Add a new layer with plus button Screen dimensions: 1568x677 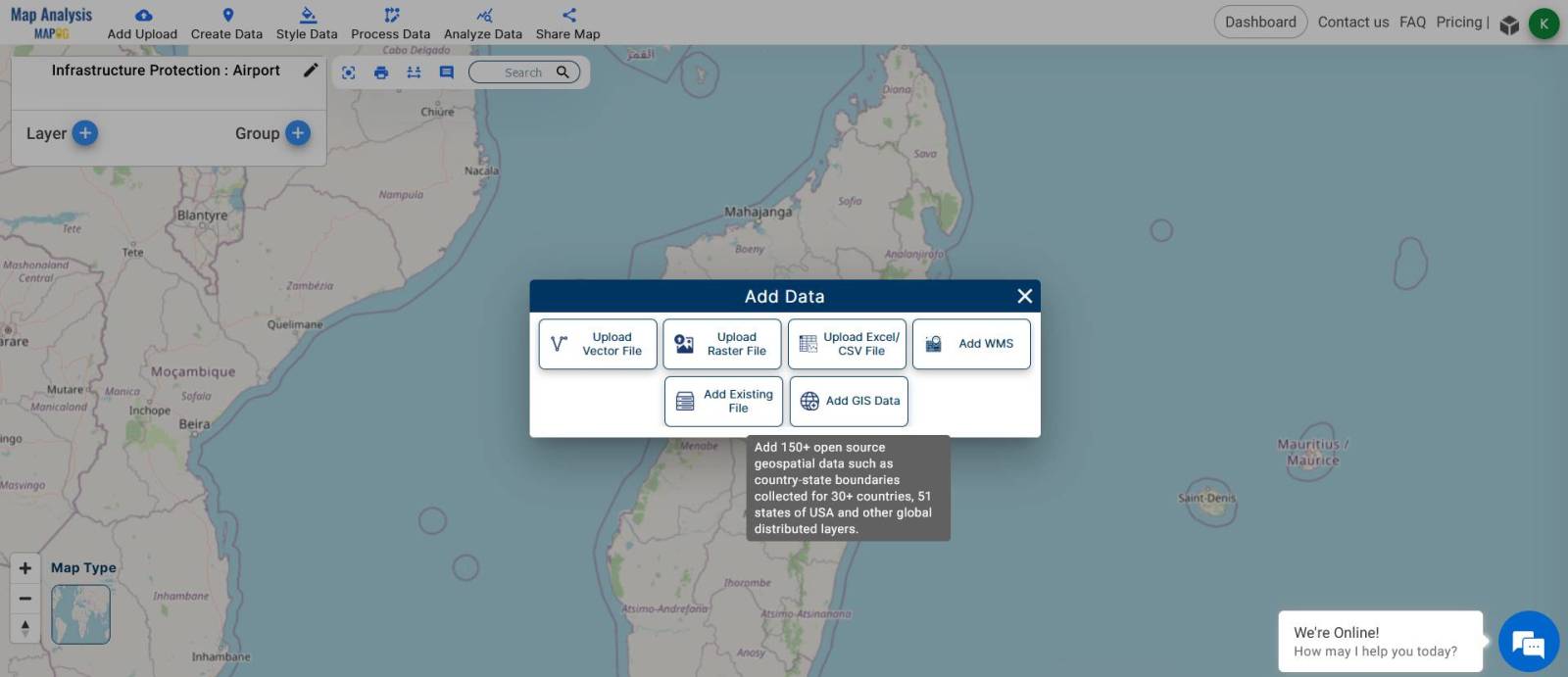pyautogui.click(x=85, y=133)
